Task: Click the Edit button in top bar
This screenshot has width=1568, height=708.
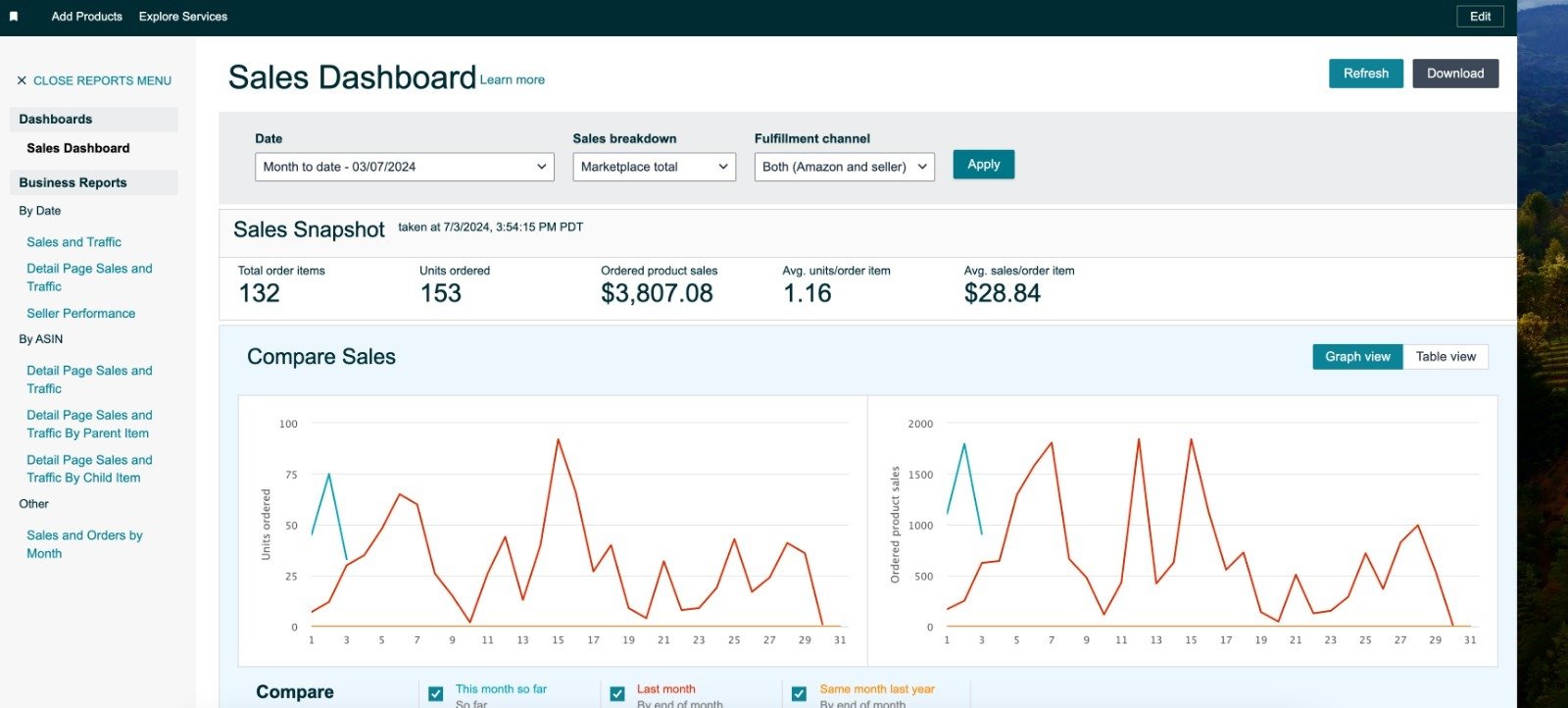Action: (x=1479, y=17)
